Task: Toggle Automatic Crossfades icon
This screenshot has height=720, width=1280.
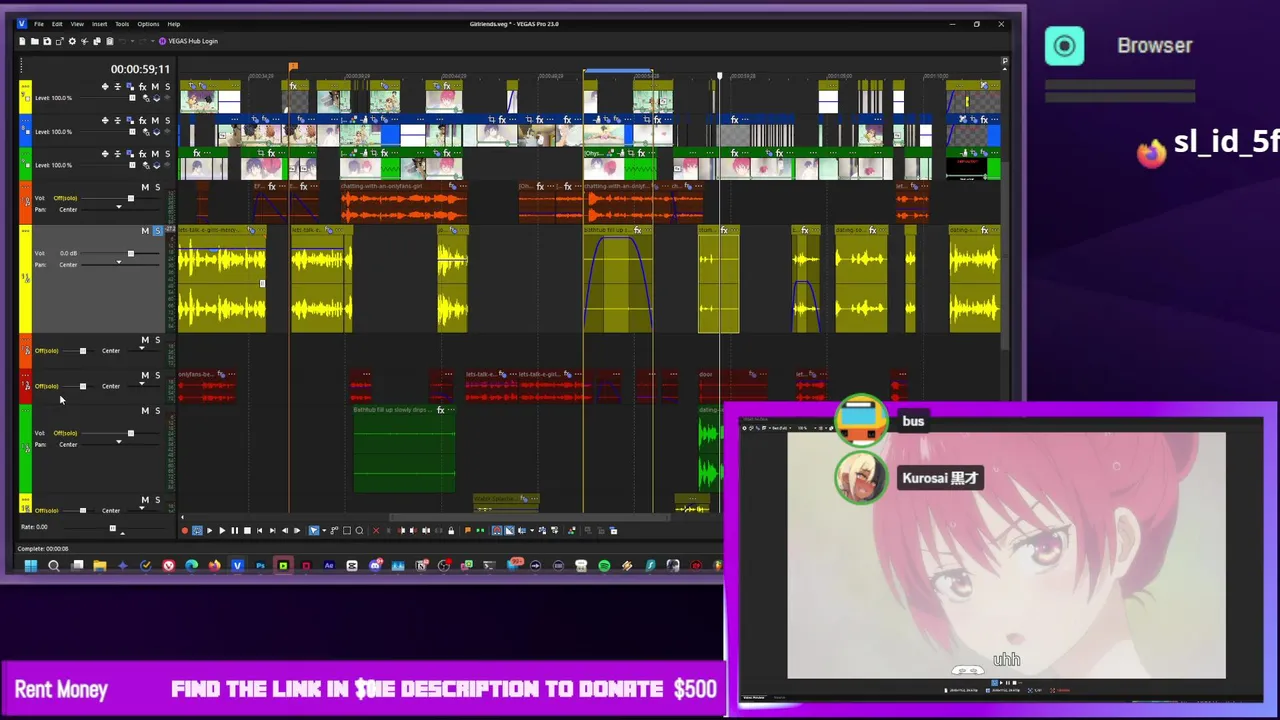Action: pos(509,531)
